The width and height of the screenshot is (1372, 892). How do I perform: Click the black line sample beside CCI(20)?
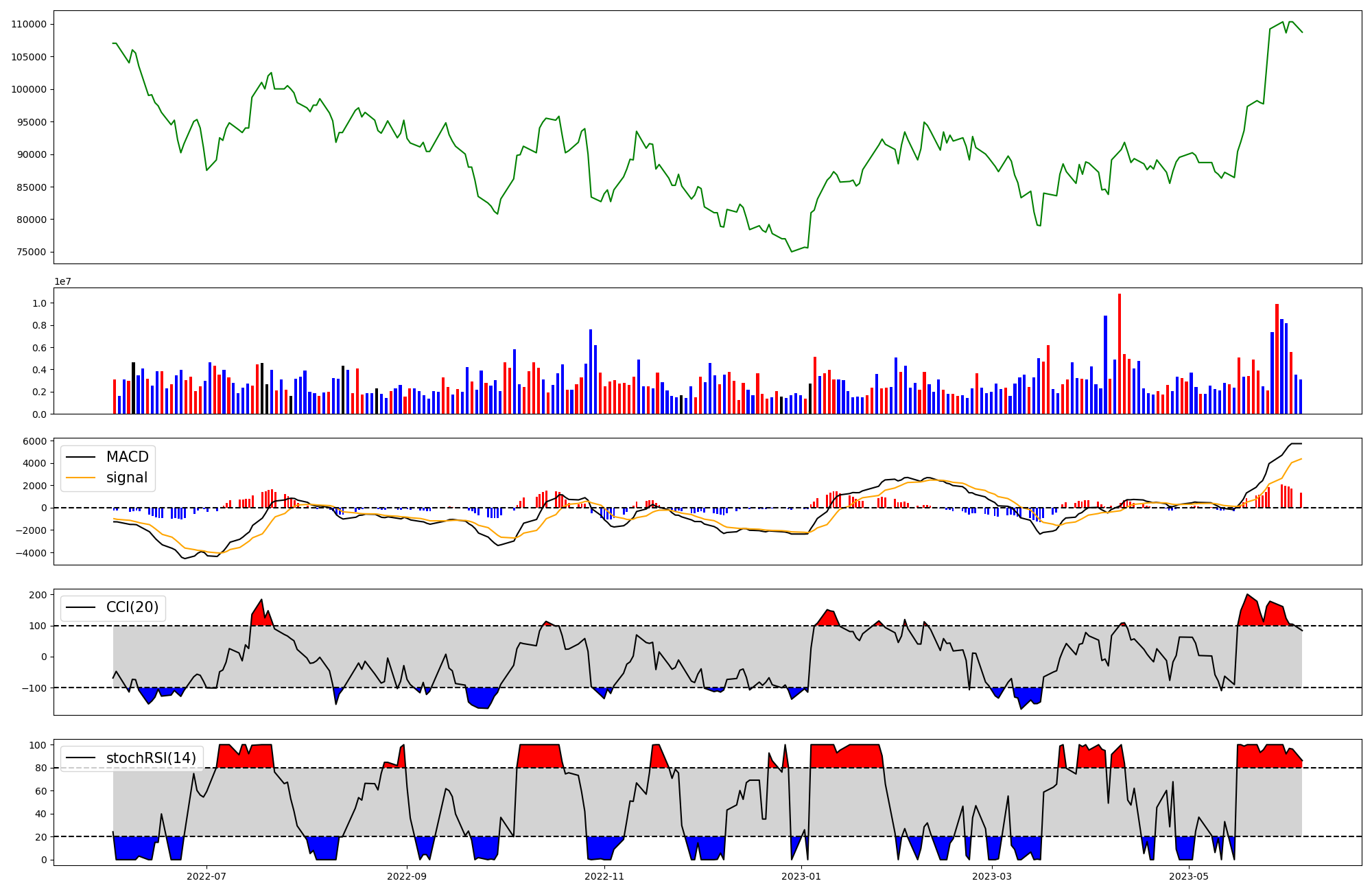(x=82, y=608)
